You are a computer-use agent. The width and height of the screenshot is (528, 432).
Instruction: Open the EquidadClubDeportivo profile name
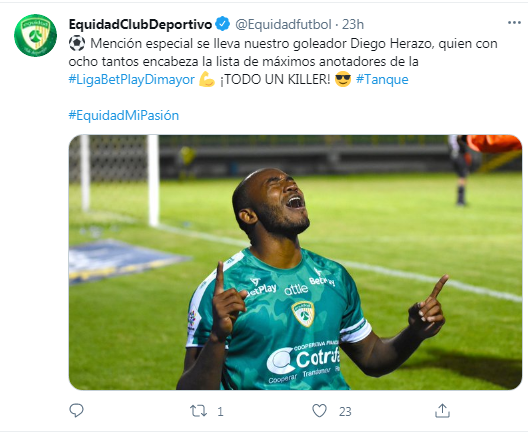pyautogui.click(x=140, y=24)
